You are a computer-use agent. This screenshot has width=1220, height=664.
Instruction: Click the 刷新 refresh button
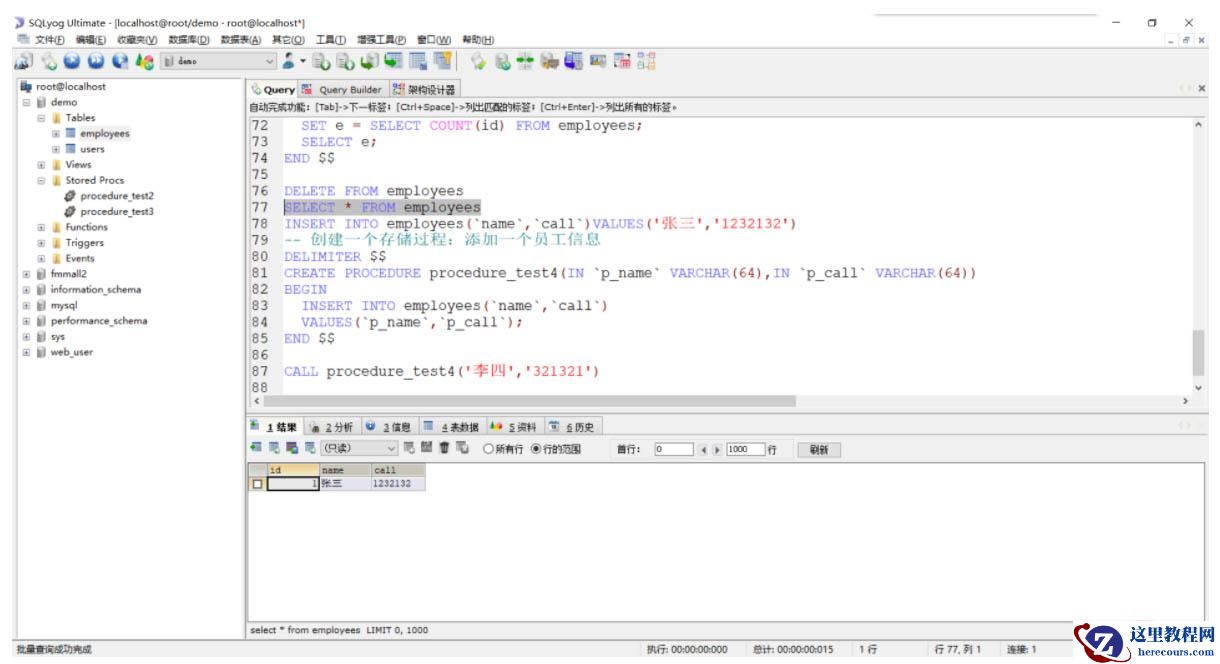[818, 450]
